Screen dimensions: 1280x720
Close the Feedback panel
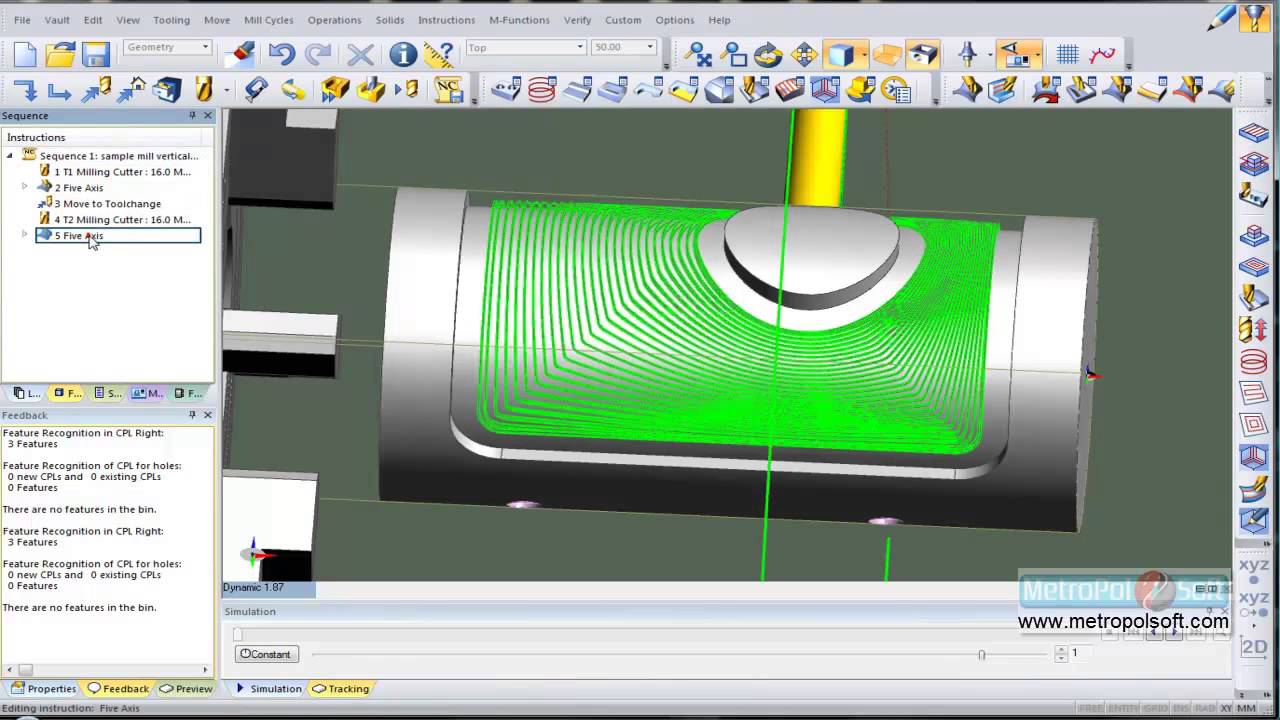[x=208, y=415]
